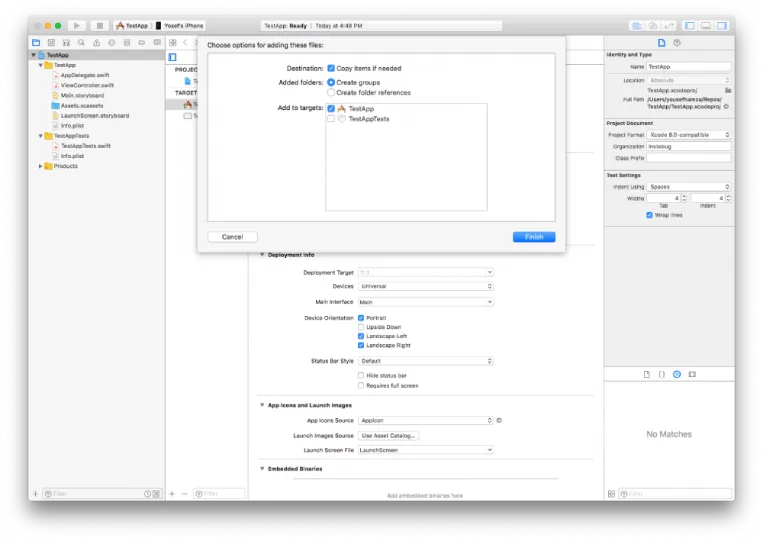
Task: Expand the Products folder
Action: click(40, 166)
